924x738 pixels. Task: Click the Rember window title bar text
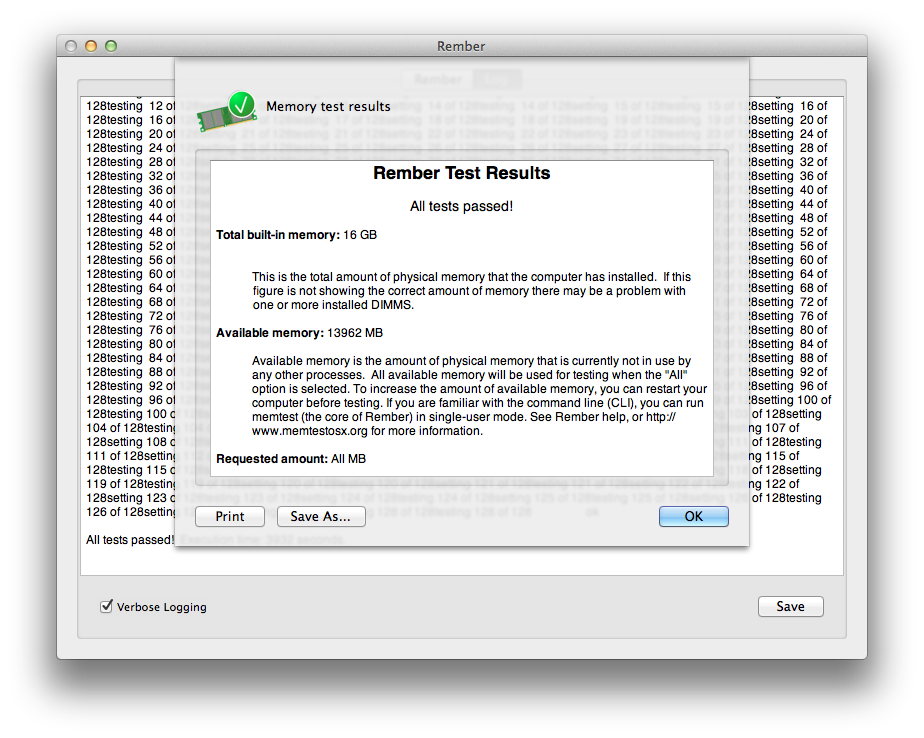461,46
